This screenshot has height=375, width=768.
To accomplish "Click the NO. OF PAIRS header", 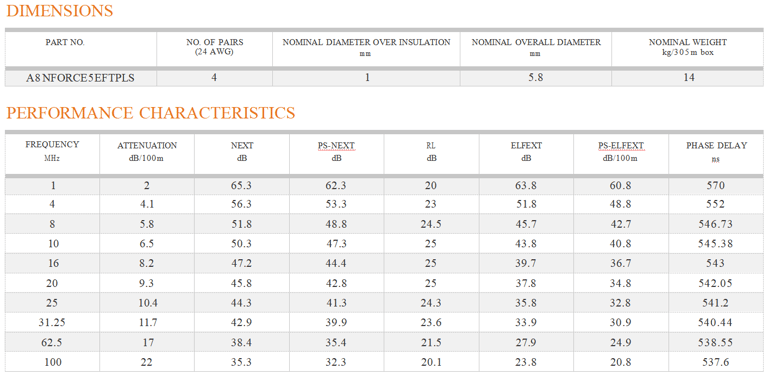I will coord(215,47).
